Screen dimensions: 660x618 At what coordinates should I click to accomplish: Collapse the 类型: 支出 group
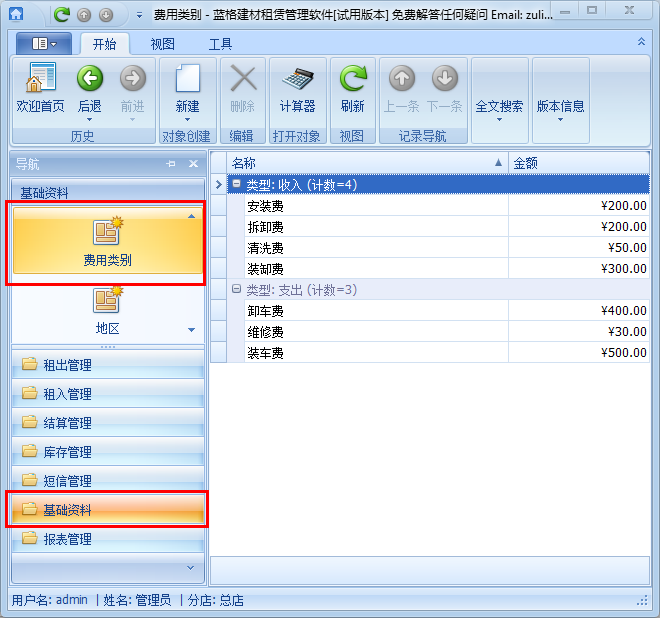coord(237,289)
